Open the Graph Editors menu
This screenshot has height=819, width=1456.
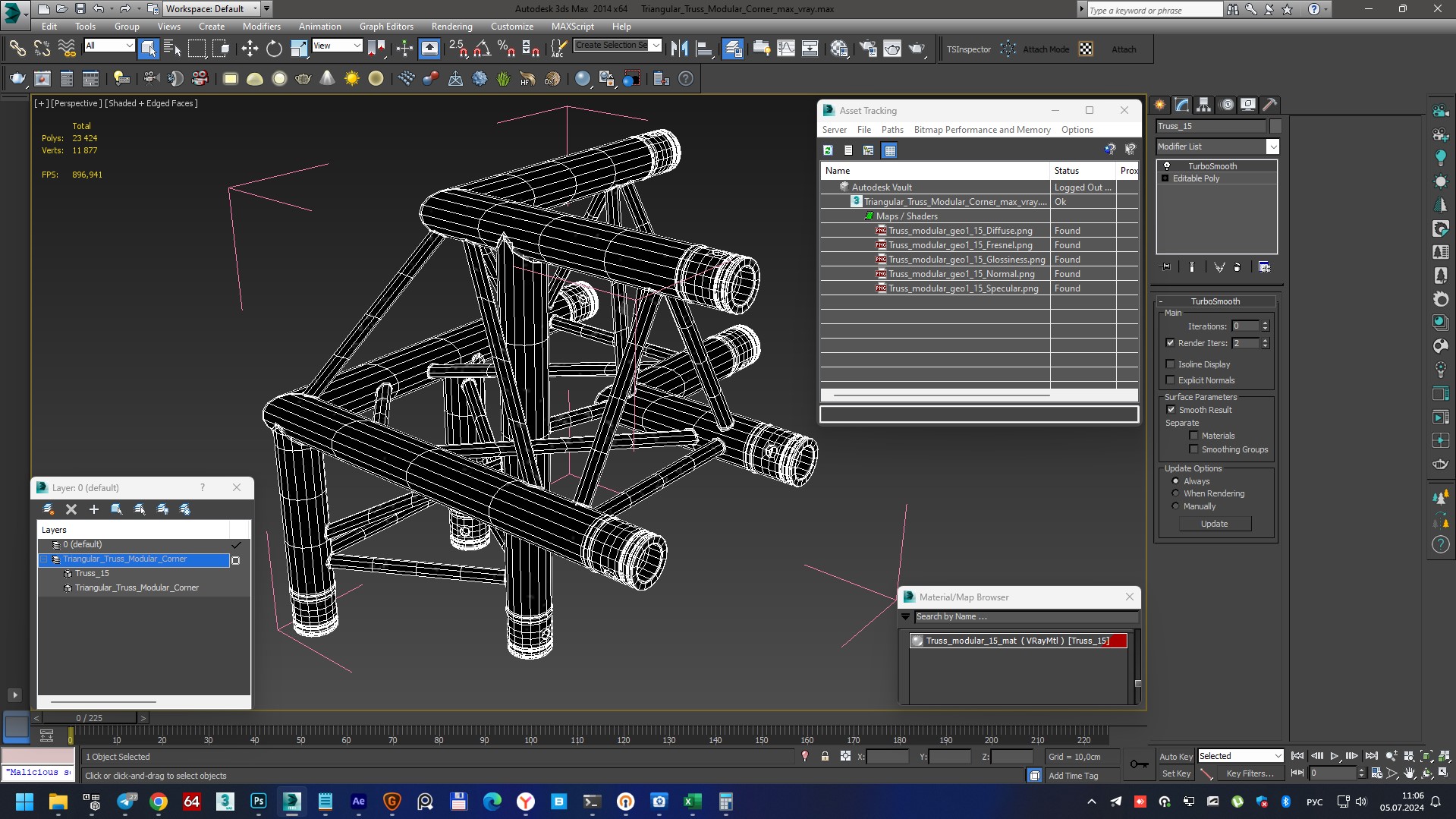click(385, 26)
